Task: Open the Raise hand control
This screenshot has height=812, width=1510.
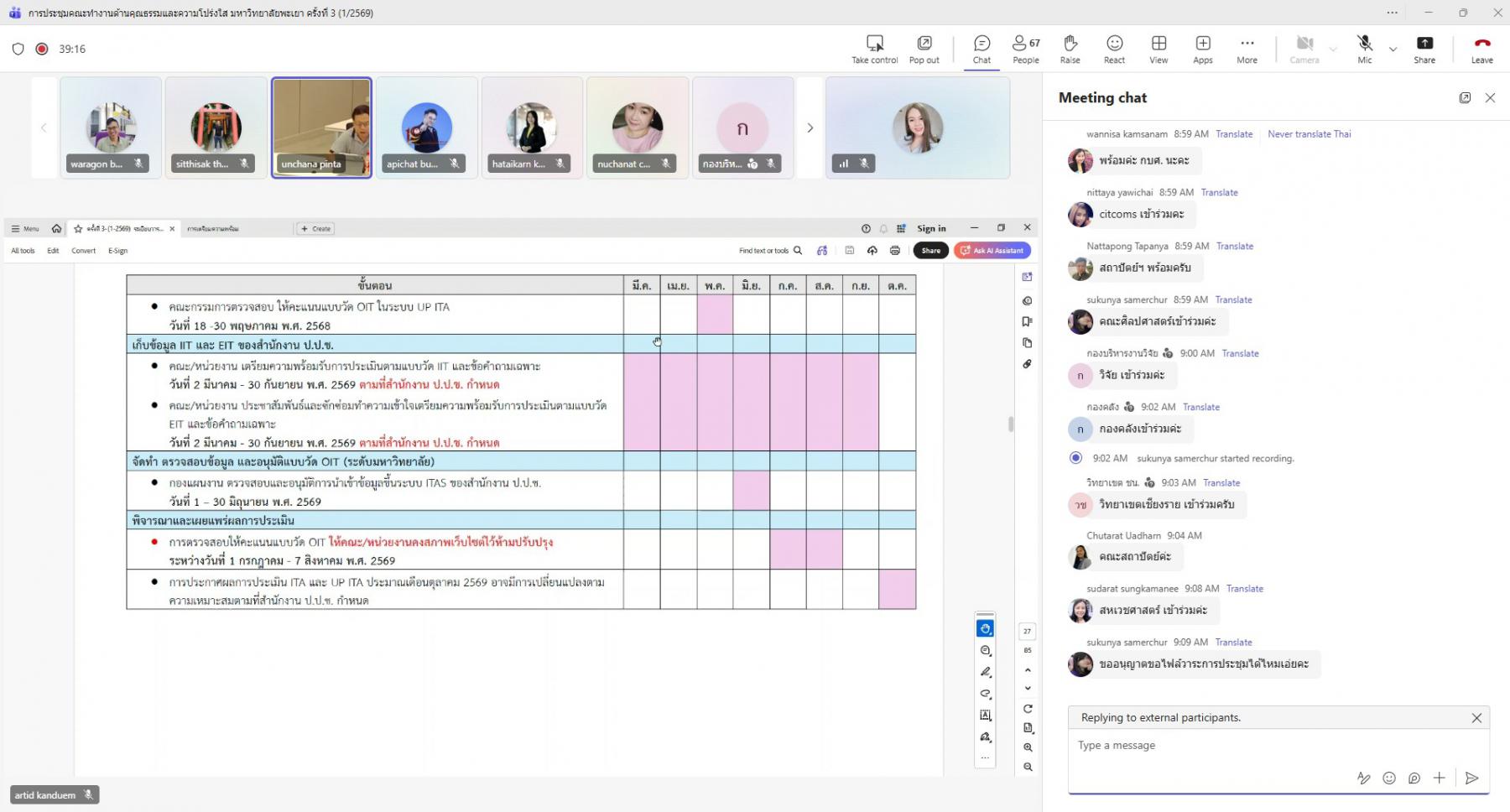Action: point(1070,49)
